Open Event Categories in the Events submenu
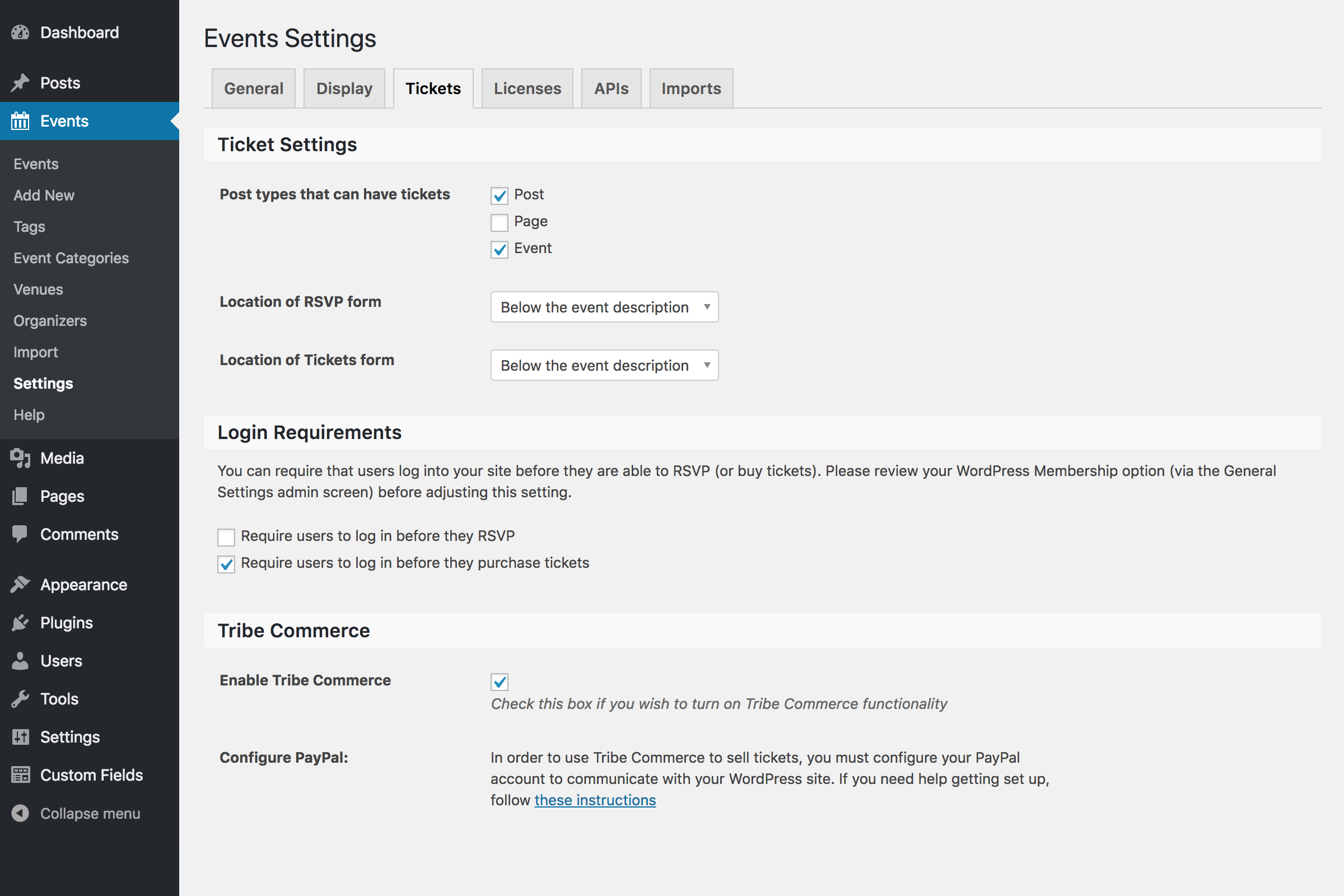Image resolution: width=1344 pixels, height=896 pixels. (x=71, y=258)
